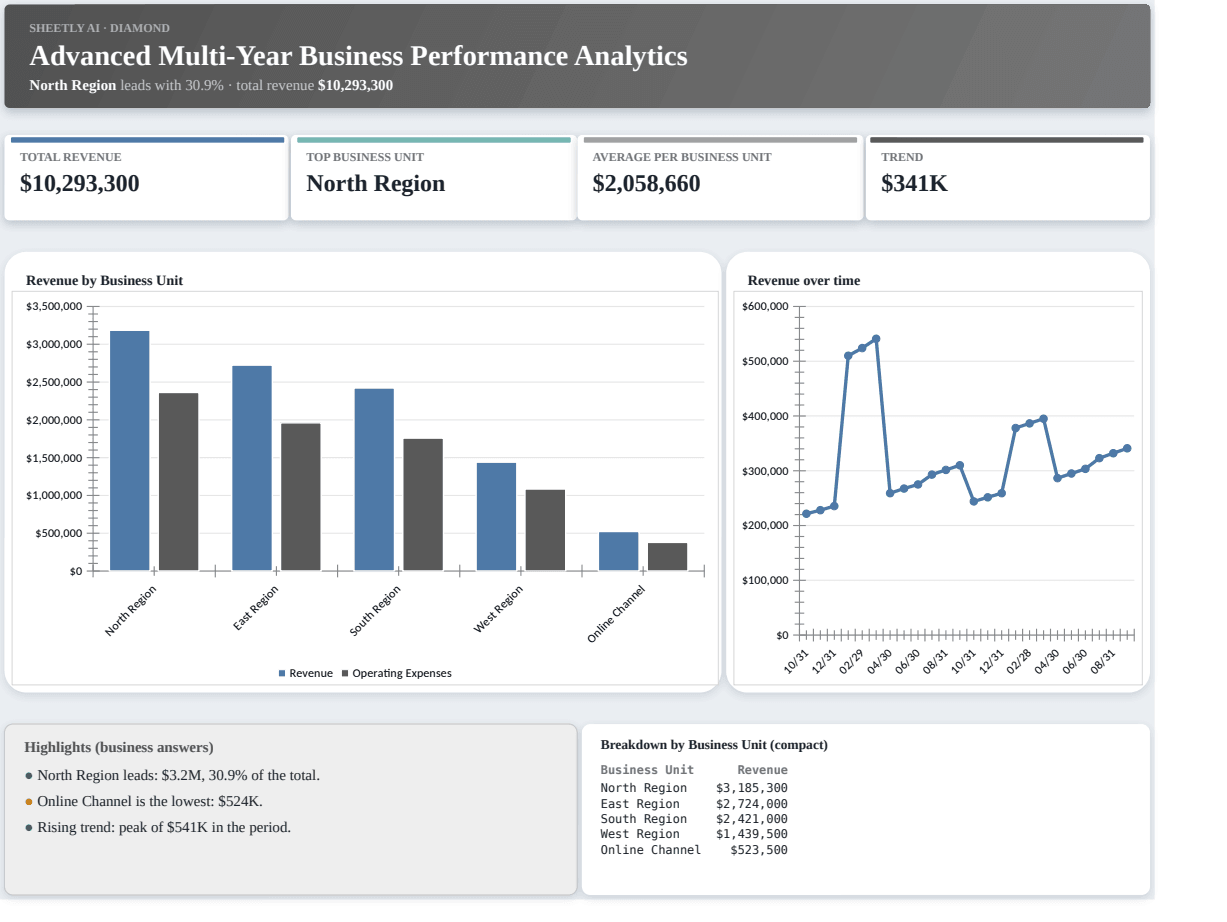Click the Online Channel revenue bar
Image resolution: width=1227 pixels, height=922 pixels.
[618, 551]
